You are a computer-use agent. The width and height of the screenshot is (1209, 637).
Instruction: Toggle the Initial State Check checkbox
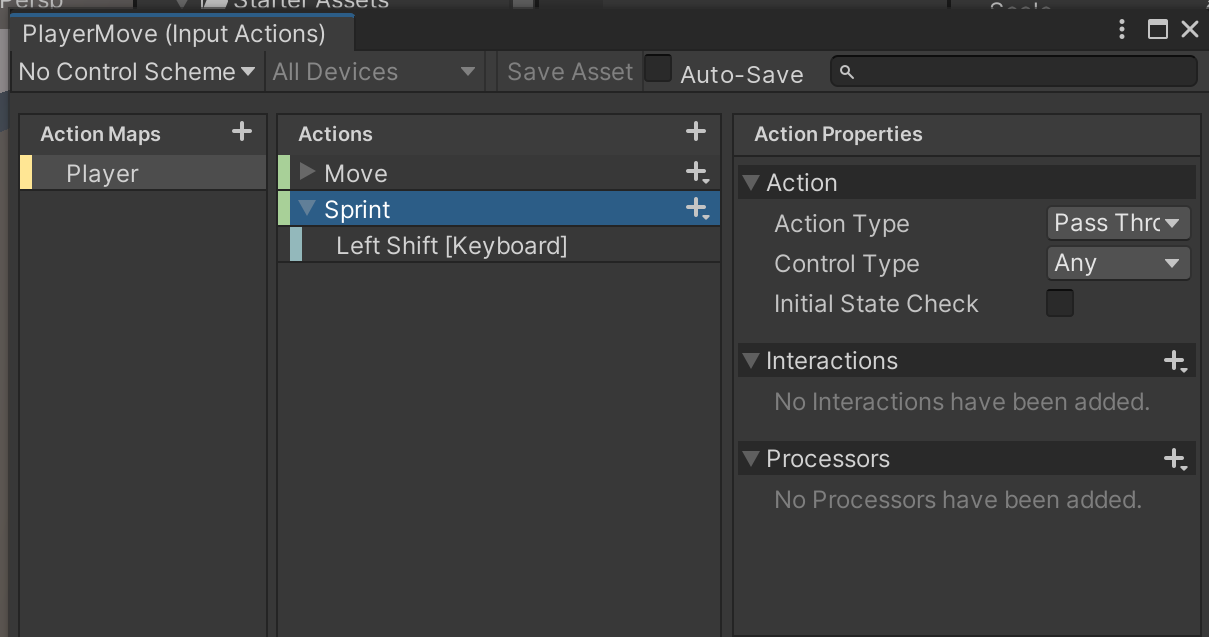coord(1060,303)
